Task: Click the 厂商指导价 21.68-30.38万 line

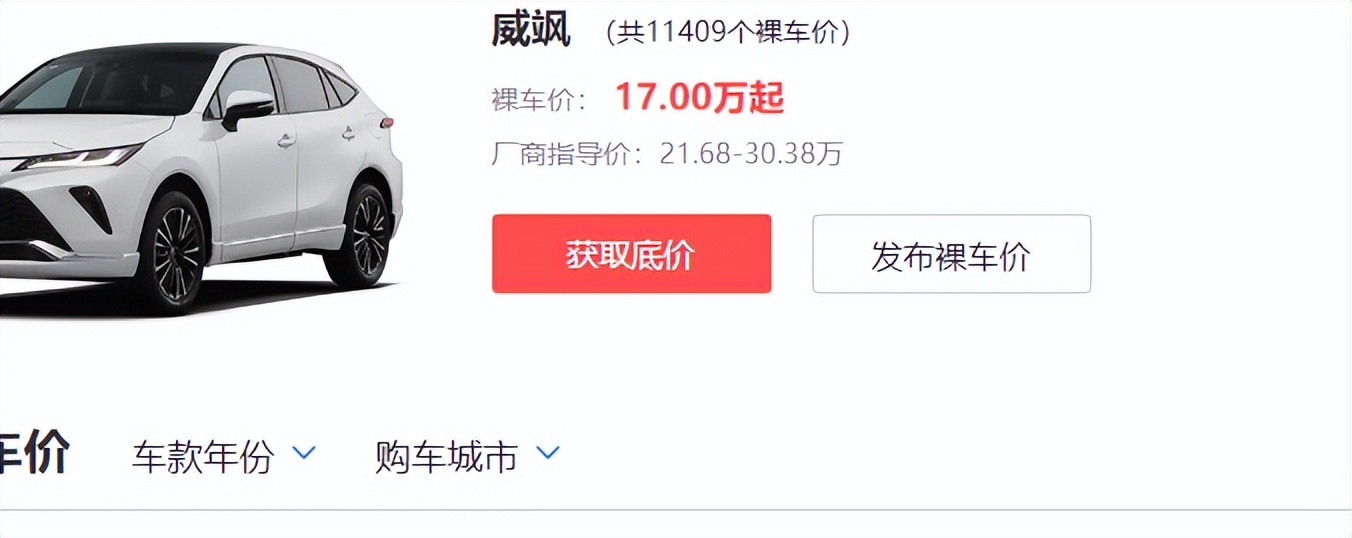Action: coord(667,154)
